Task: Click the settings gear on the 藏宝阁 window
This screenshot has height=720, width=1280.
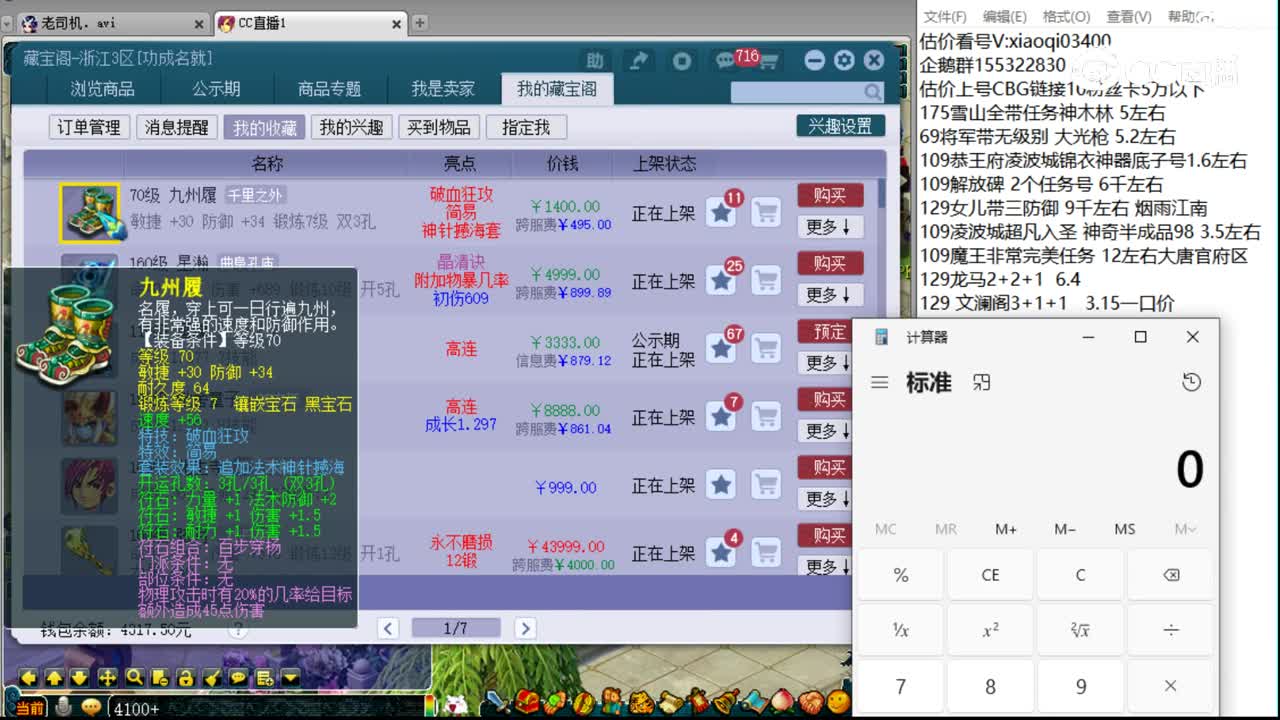Action: tap(843, 60)
